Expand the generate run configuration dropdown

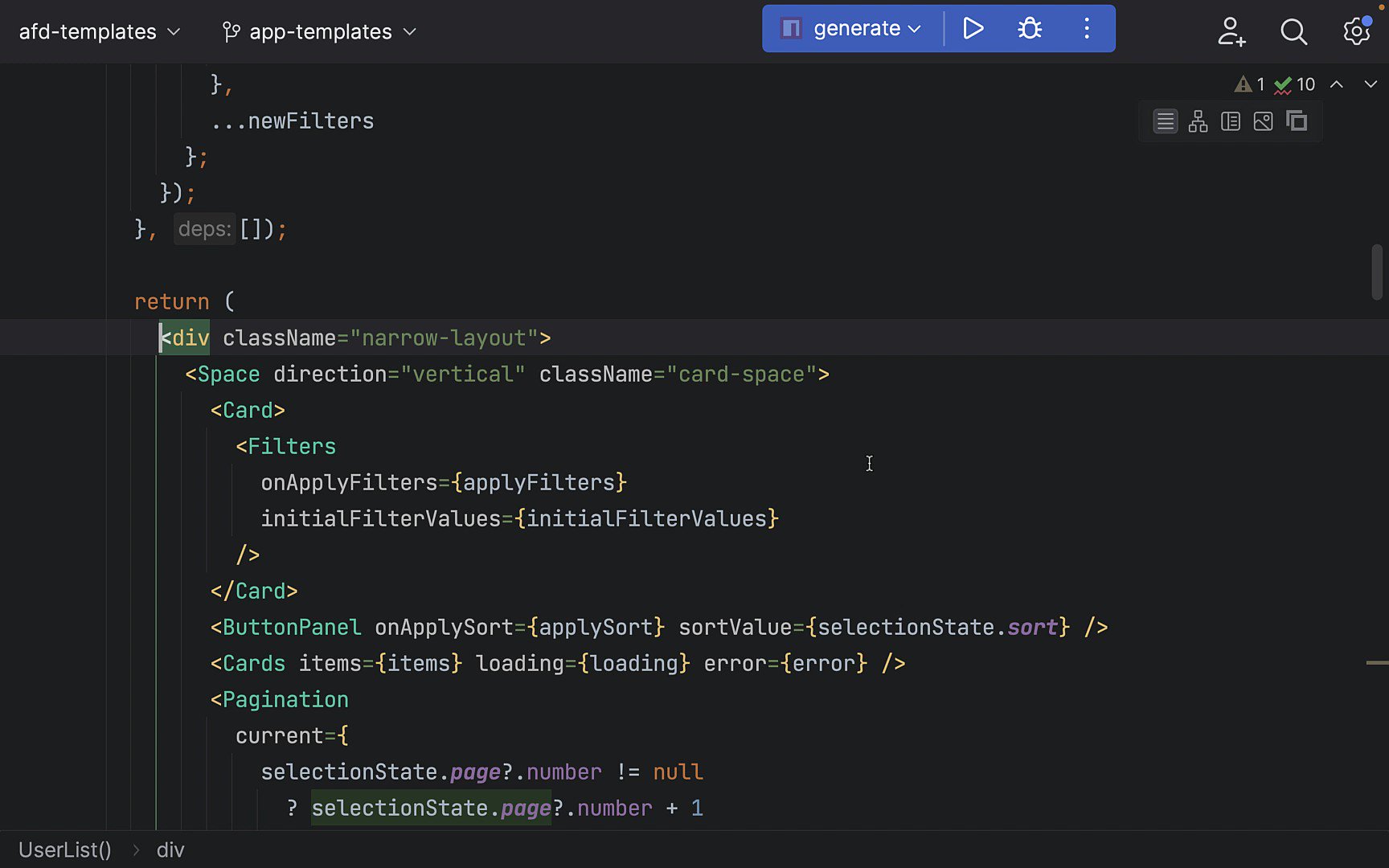tap(914, 28)
